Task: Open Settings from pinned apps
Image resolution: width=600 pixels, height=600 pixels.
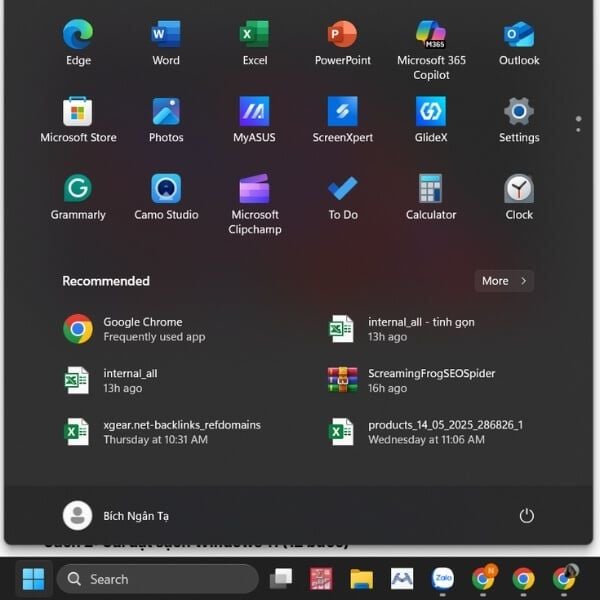Action: 519,120
